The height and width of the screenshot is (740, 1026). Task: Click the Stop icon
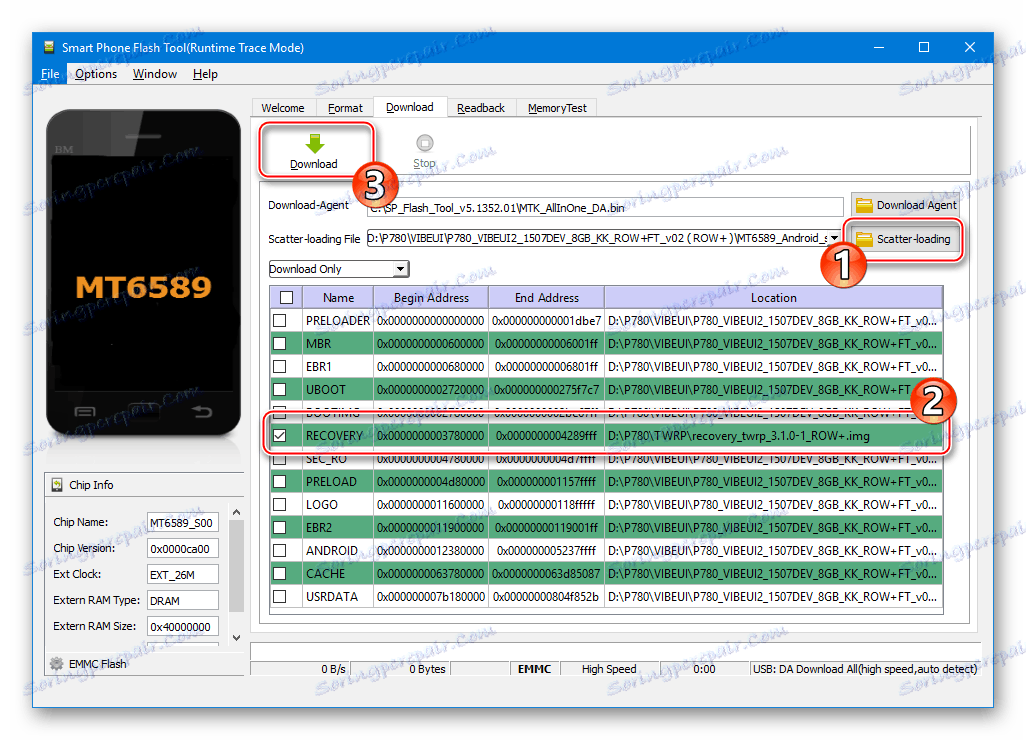pyautogui.click(x=424, y=143)
